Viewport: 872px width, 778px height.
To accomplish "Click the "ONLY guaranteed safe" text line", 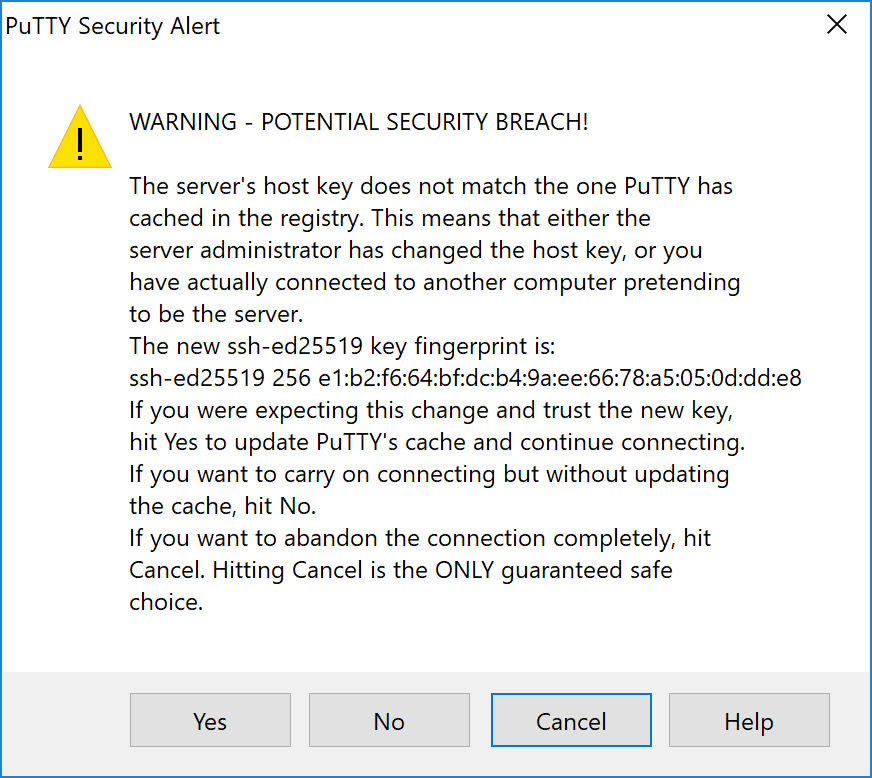I will click(401, 570).
